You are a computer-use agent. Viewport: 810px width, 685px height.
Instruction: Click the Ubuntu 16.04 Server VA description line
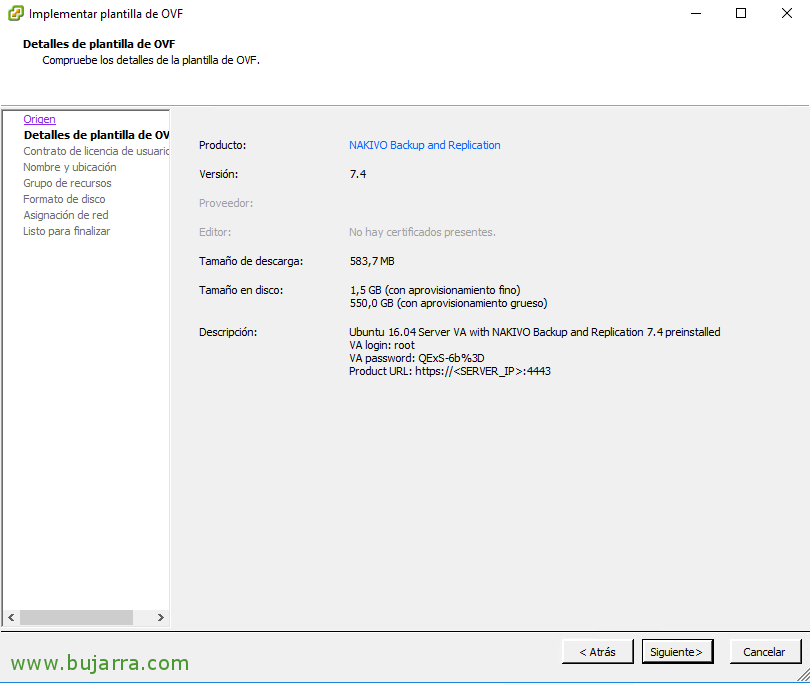coord(535,332)
